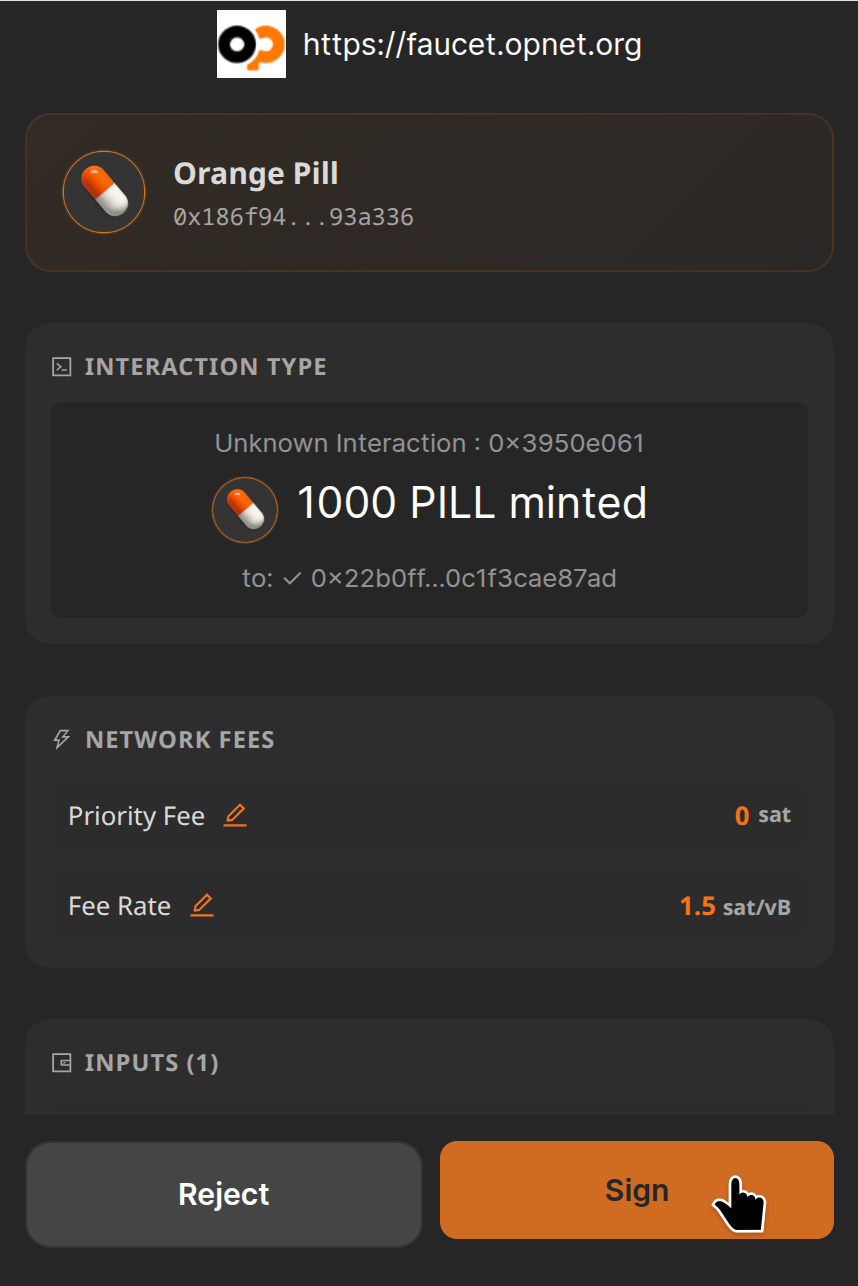Screen dimensions: 858x1286
Task: Click the terminal icon beside Interaction Type
Action: tap(62, 367)
